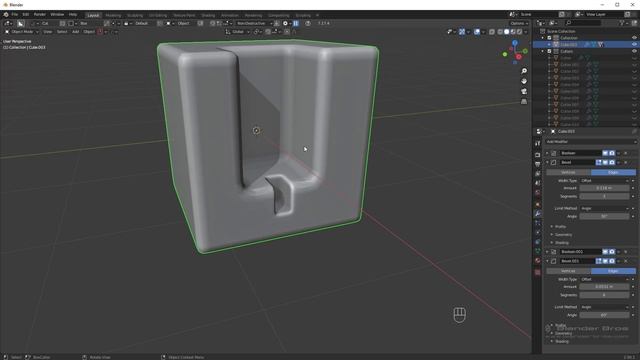
Task: Open the viewport Add menu
Action: tap(76, 31)
